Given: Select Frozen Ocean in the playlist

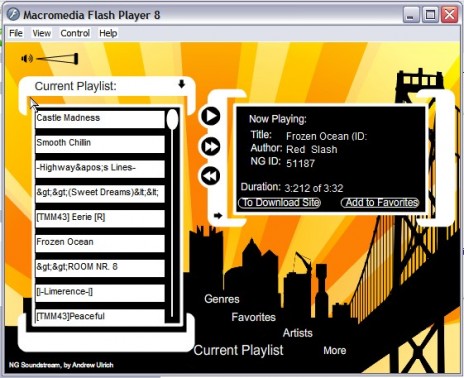Looking at the screenshot, I should tap(100, 243).
